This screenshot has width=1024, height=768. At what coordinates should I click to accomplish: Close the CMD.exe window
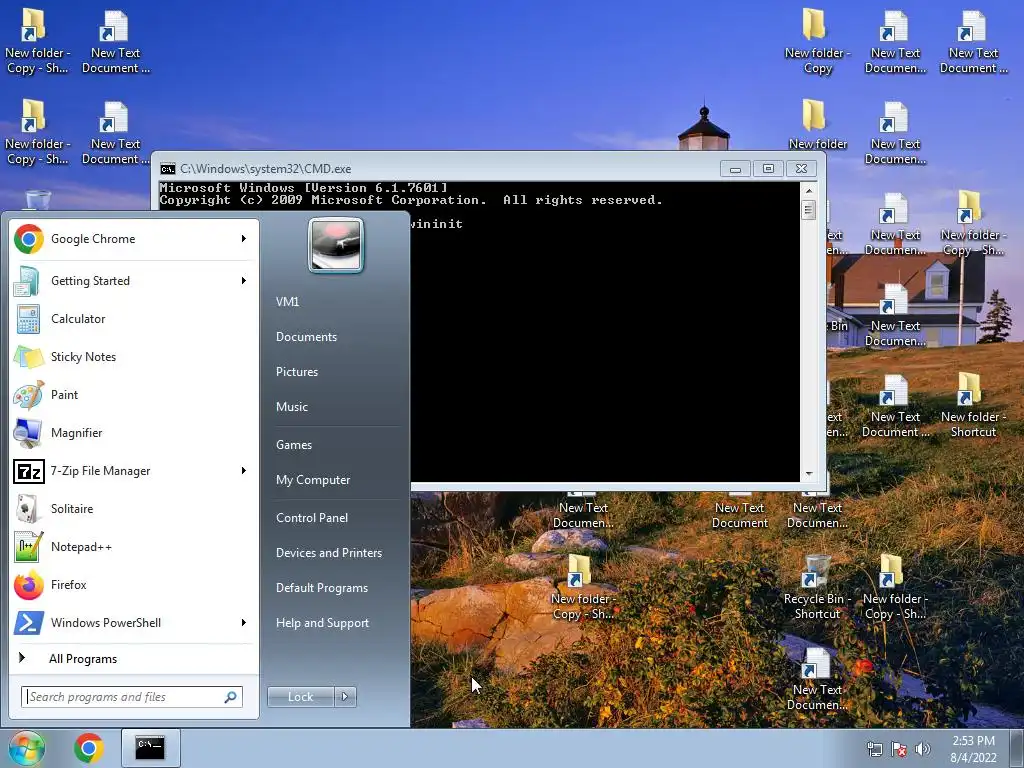coord(801,169)
